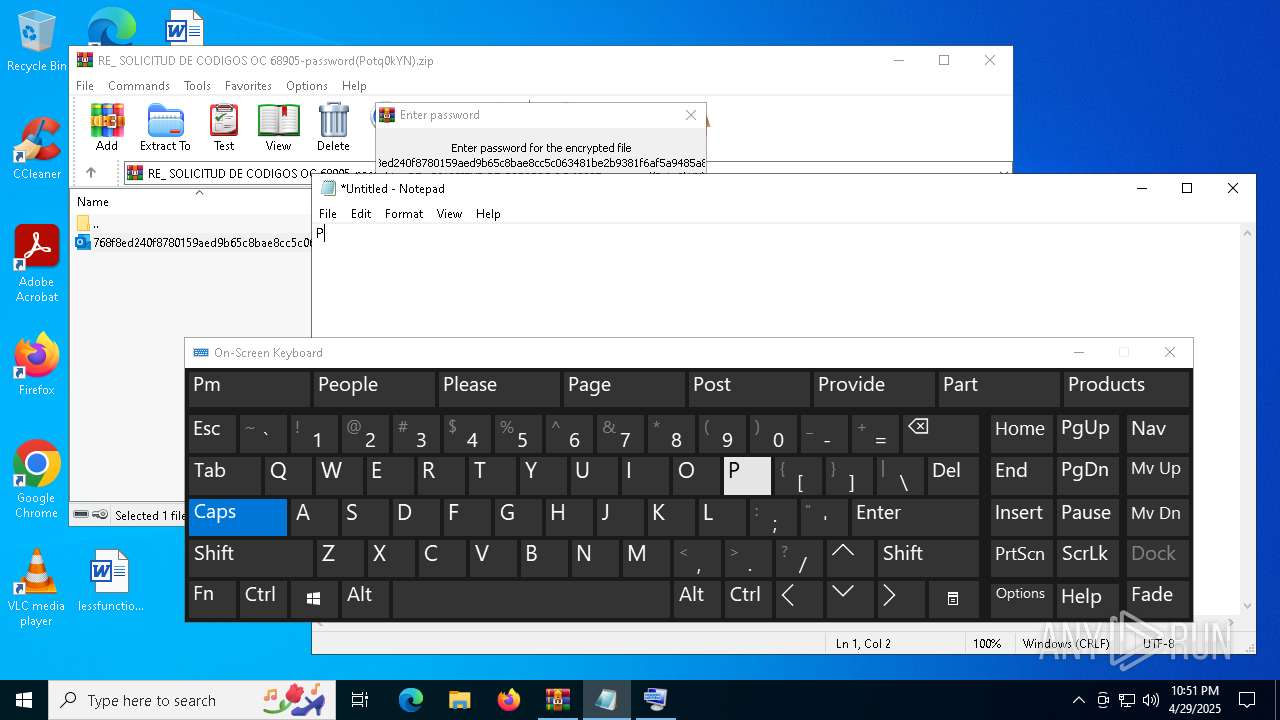
Task: Open the lessfunctio... Word document on desktop
Action: [x=110, y=580]
